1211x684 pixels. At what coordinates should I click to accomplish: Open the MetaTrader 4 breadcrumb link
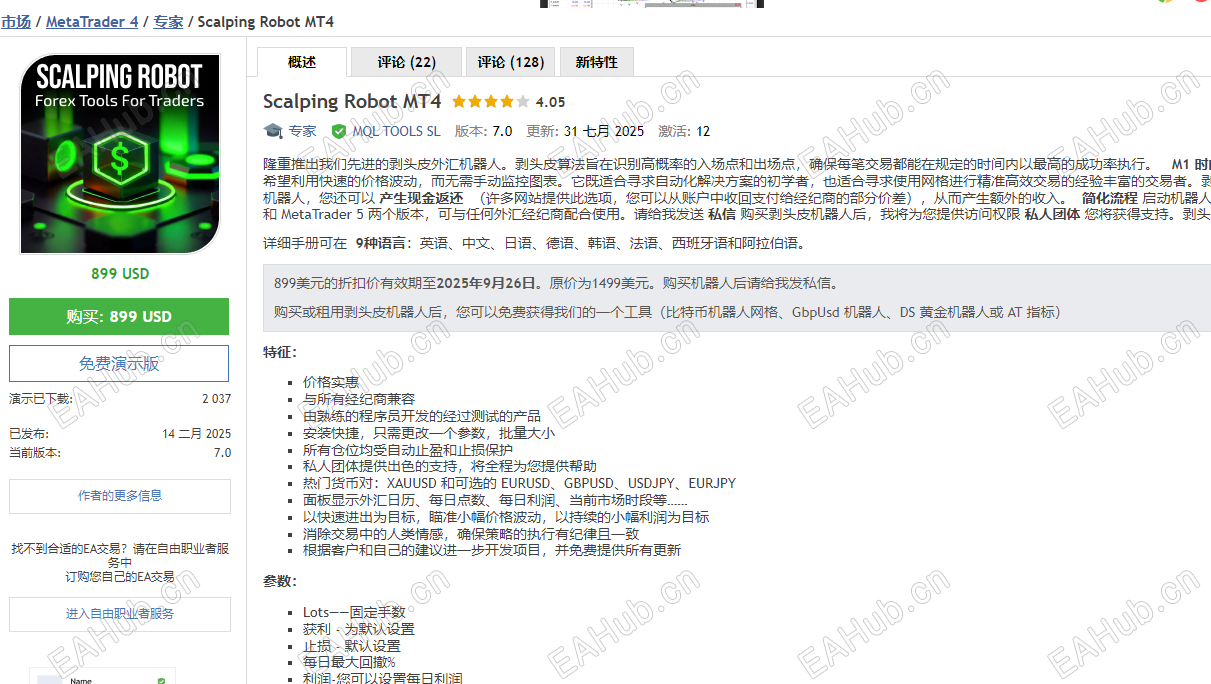(92, 21)
